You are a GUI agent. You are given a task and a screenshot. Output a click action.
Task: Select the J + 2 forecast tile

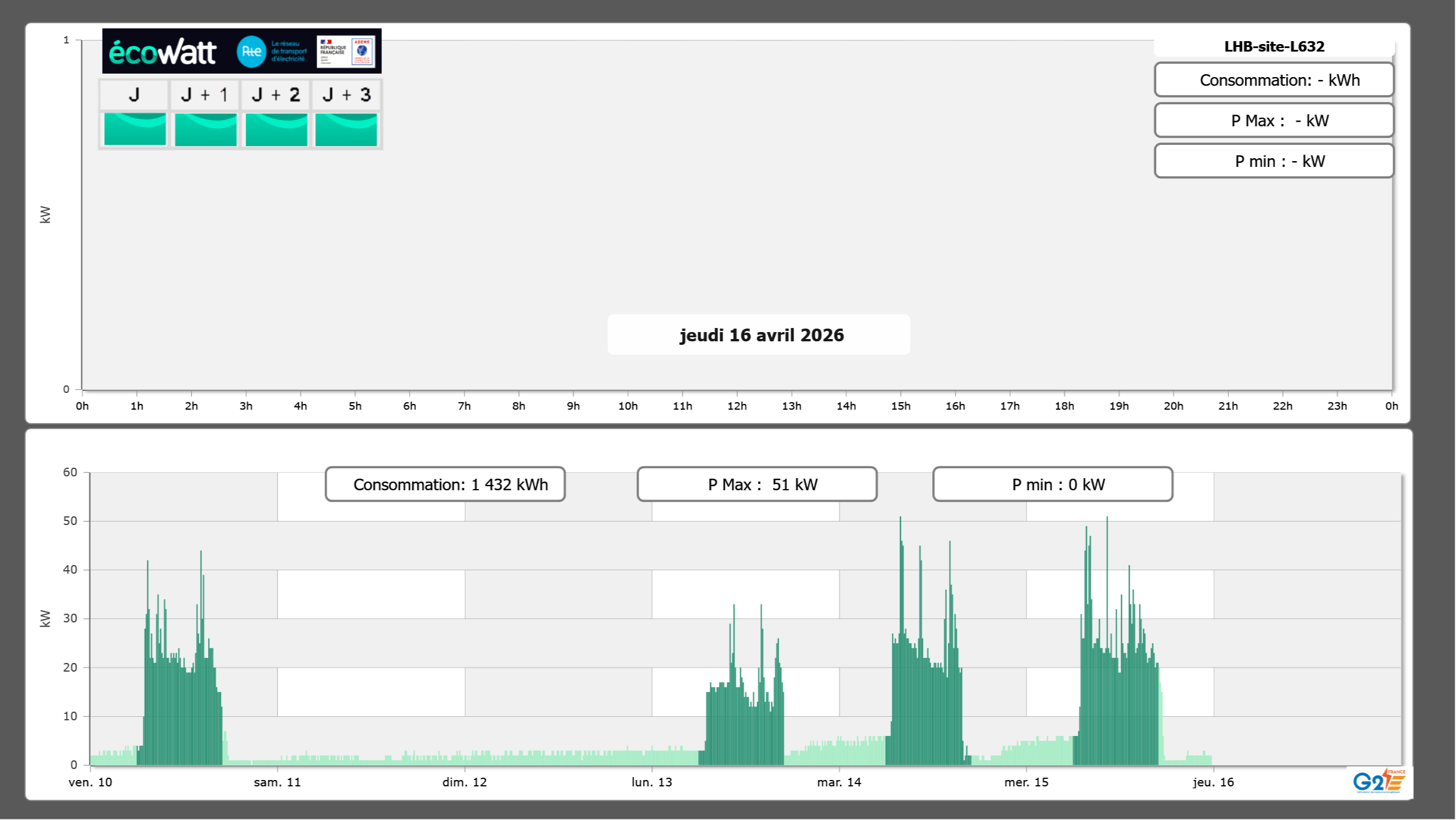(x=277, y=129)
